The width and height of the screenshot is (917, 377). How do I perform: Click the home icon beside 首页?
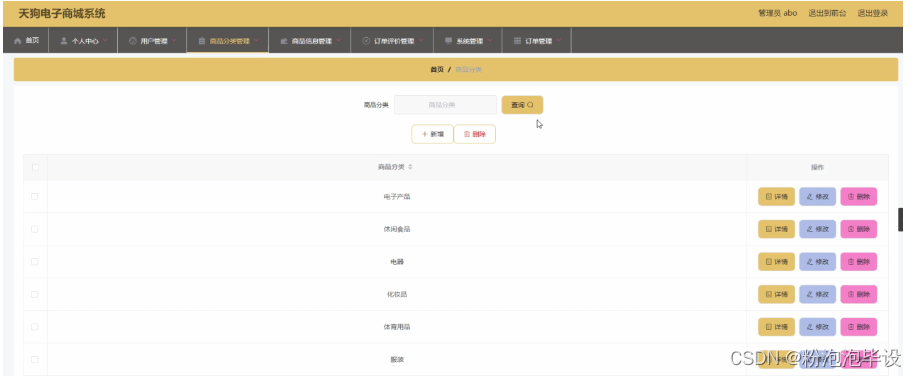18,41
